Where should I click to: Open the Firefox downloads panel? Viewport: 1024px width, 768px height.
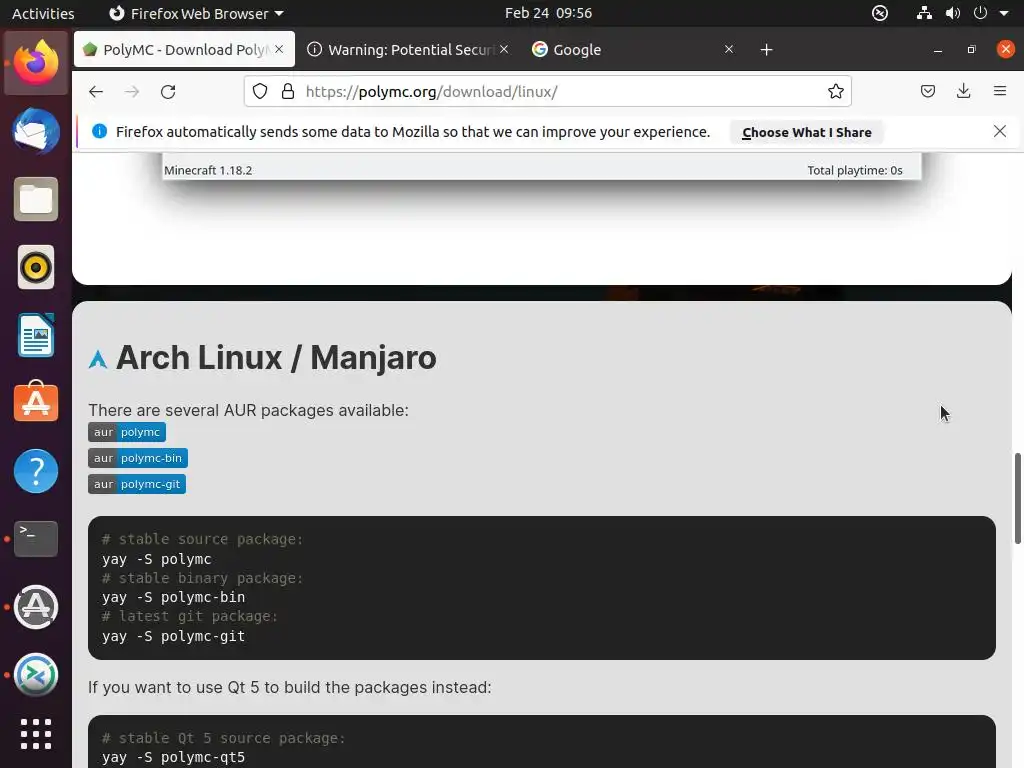pos(963,91)
